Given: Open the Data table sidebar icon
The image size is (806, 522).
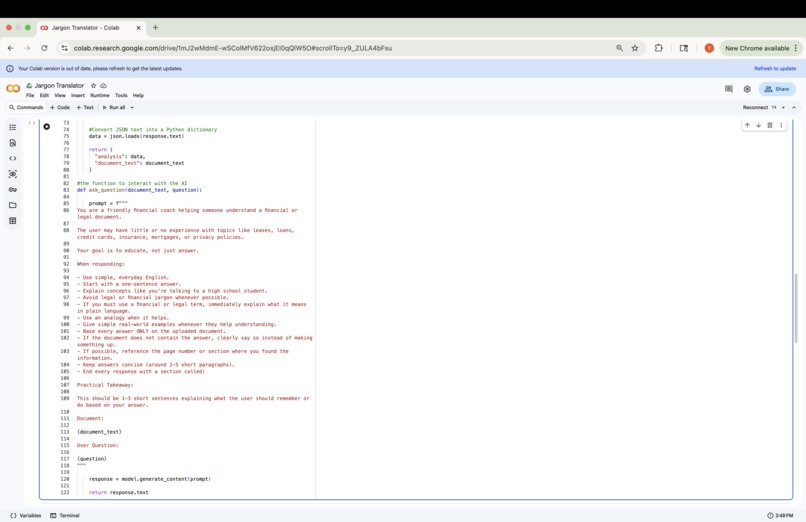Looking at the screenshot, I should pos(13,221).
